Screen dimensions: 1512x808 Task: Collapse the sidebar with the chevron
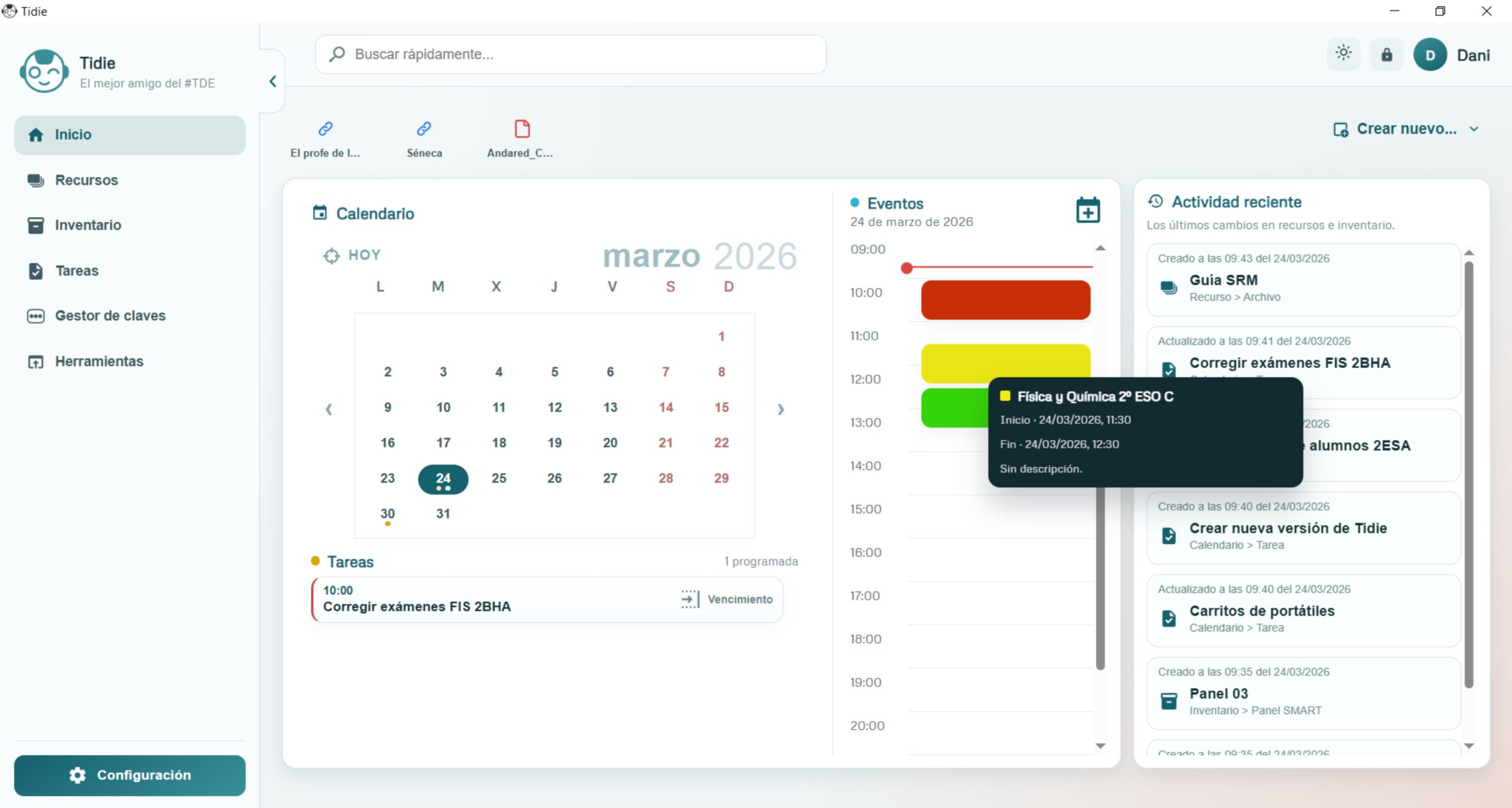tap(272, 82)
